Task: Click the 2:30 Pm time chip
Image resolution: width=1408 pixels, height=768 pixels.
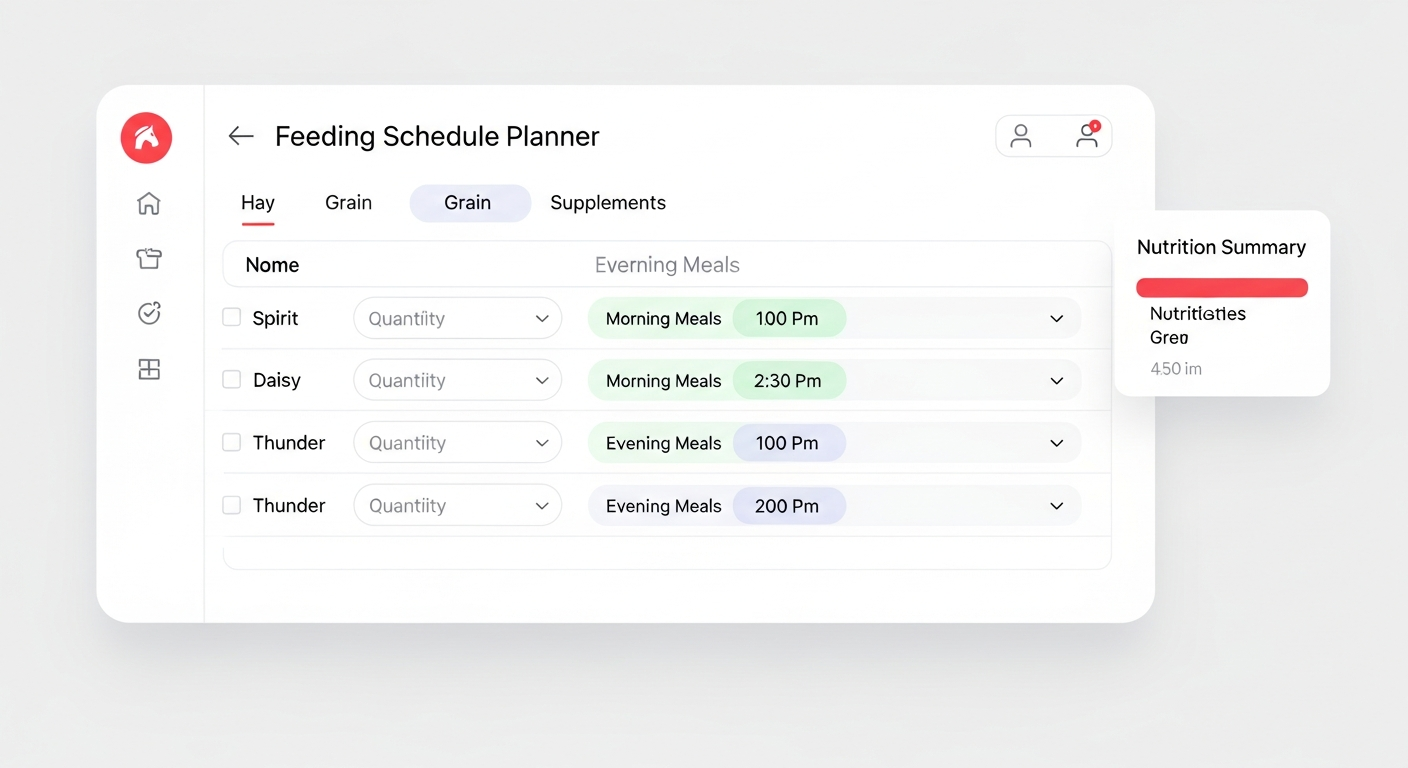Action: (x=789, y=380)
